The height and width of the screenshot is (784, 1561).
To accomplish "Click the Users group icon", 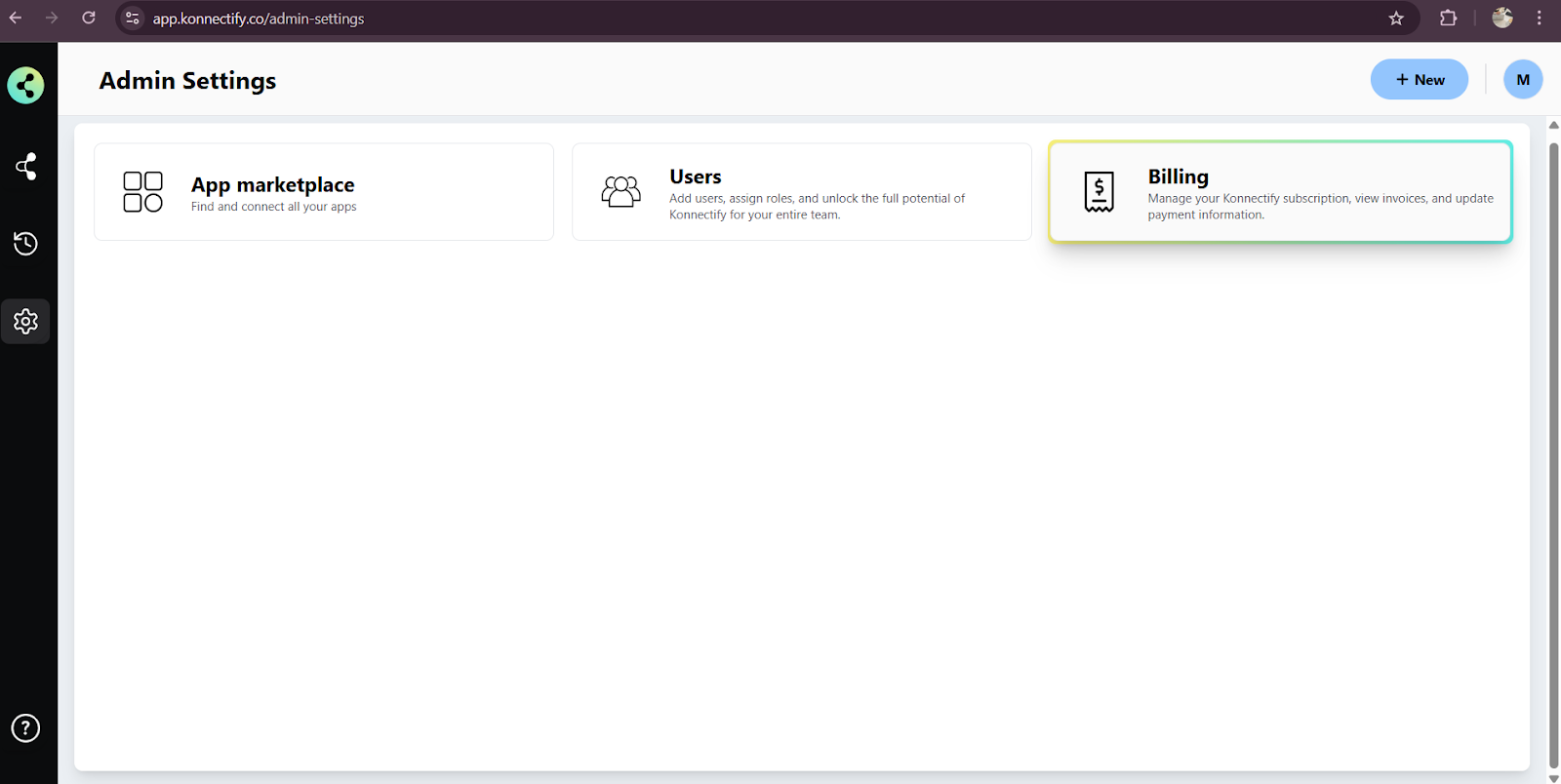I will point(621,191).
